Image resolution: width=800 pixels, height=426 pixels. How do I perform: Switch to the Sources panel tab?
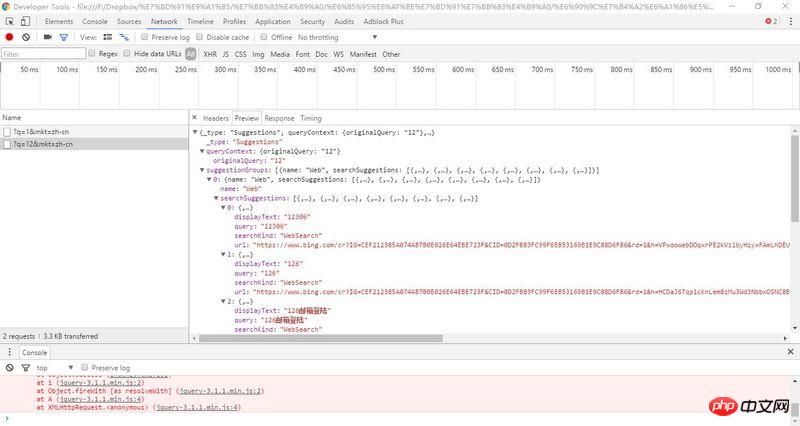[x=129, y=21]
